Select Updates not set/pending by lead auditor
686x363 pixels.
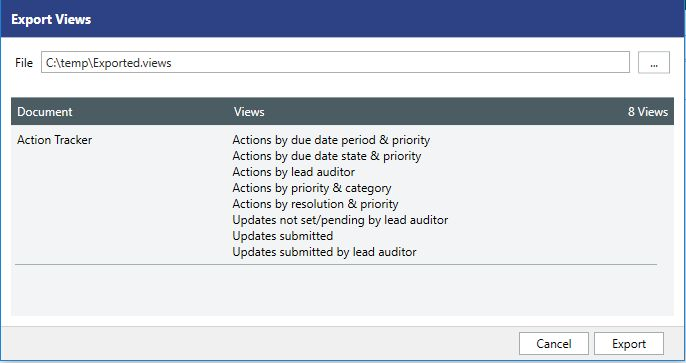point(340,220)
